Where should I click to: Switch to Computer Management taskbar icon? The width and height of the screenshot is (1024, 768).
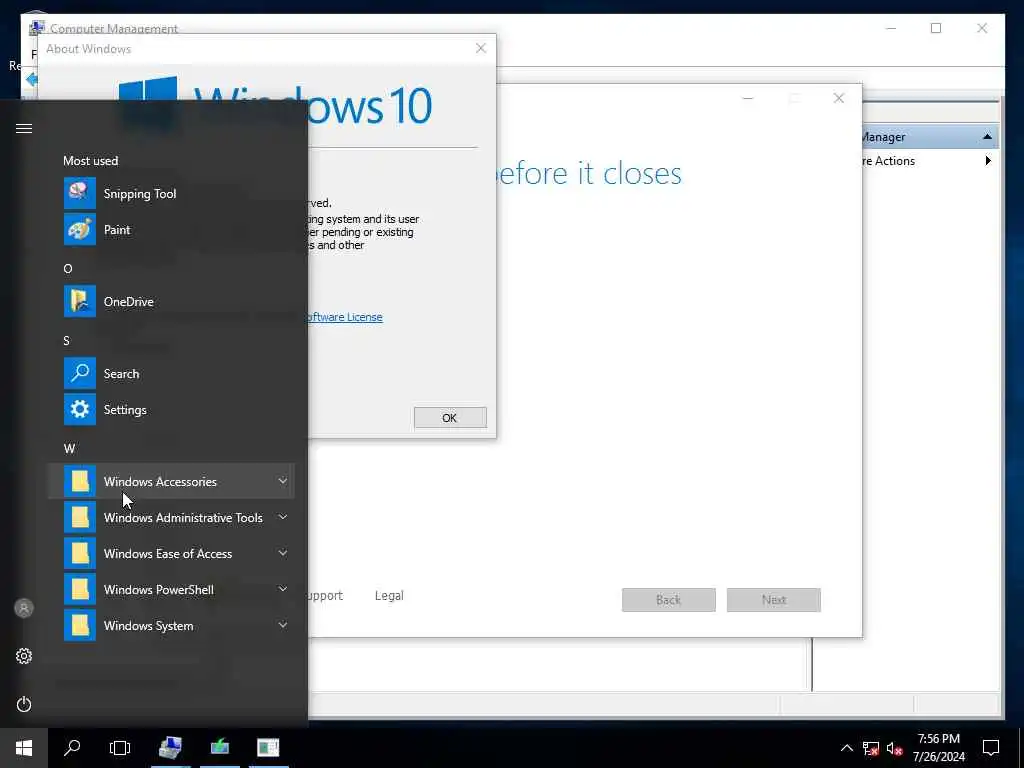click(x=170, y=748)
